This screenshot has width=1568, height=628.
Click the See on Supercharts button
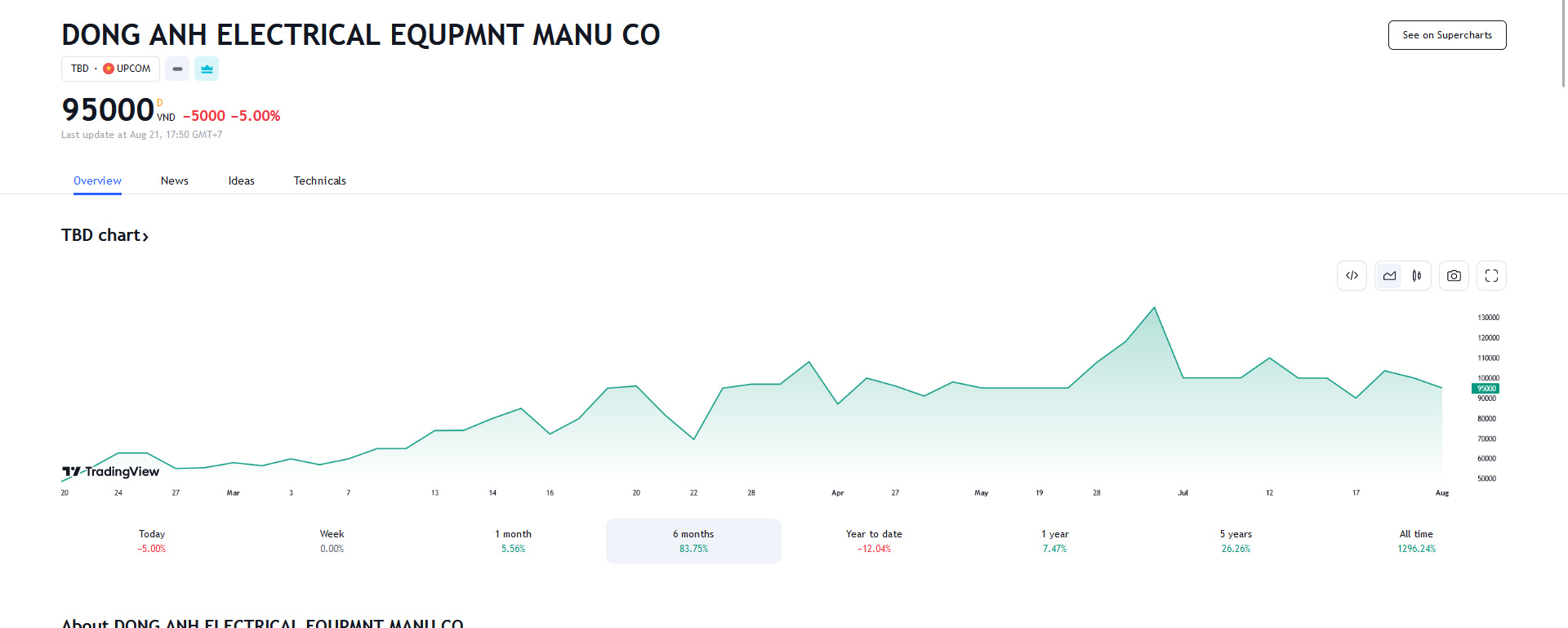pyautogui.click(x=1446, y=35)
